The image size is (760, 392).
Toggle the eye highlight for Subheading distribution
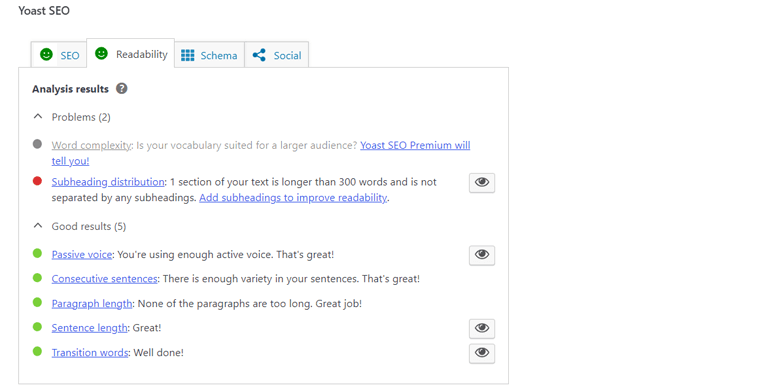point(482,183)
